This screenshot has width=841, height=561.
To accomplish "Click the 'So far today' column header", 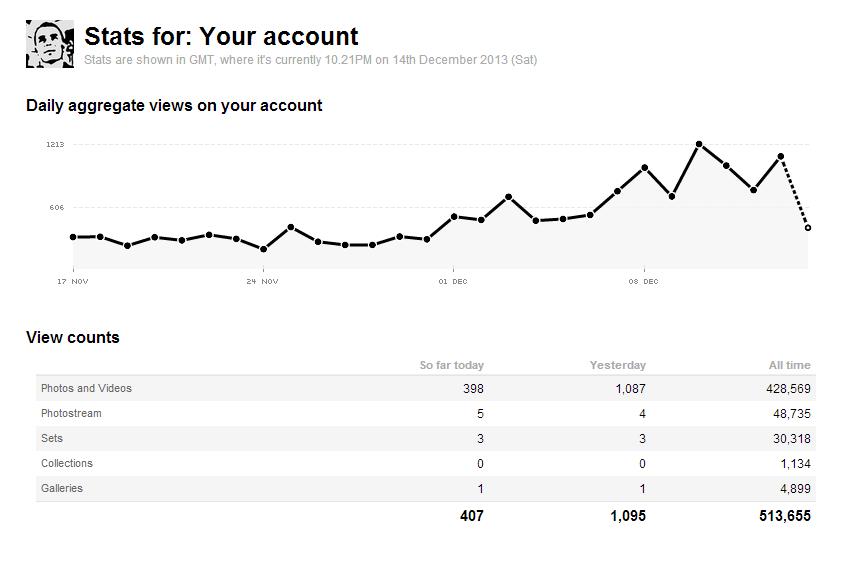I will 451,365.
